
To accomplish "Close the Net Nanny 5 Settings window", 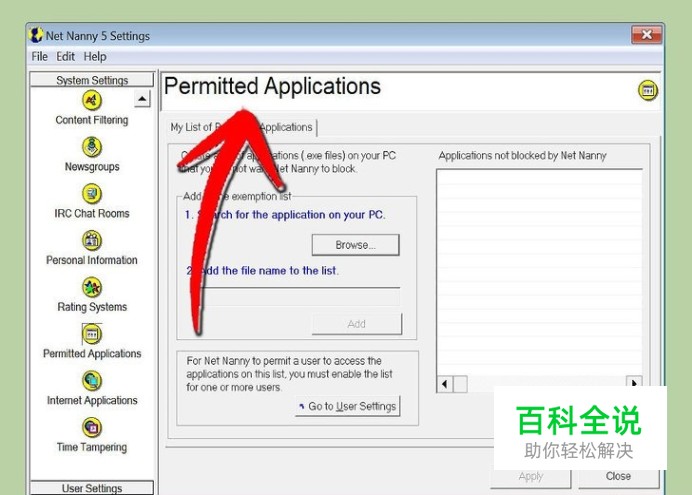I will (647, 35).
